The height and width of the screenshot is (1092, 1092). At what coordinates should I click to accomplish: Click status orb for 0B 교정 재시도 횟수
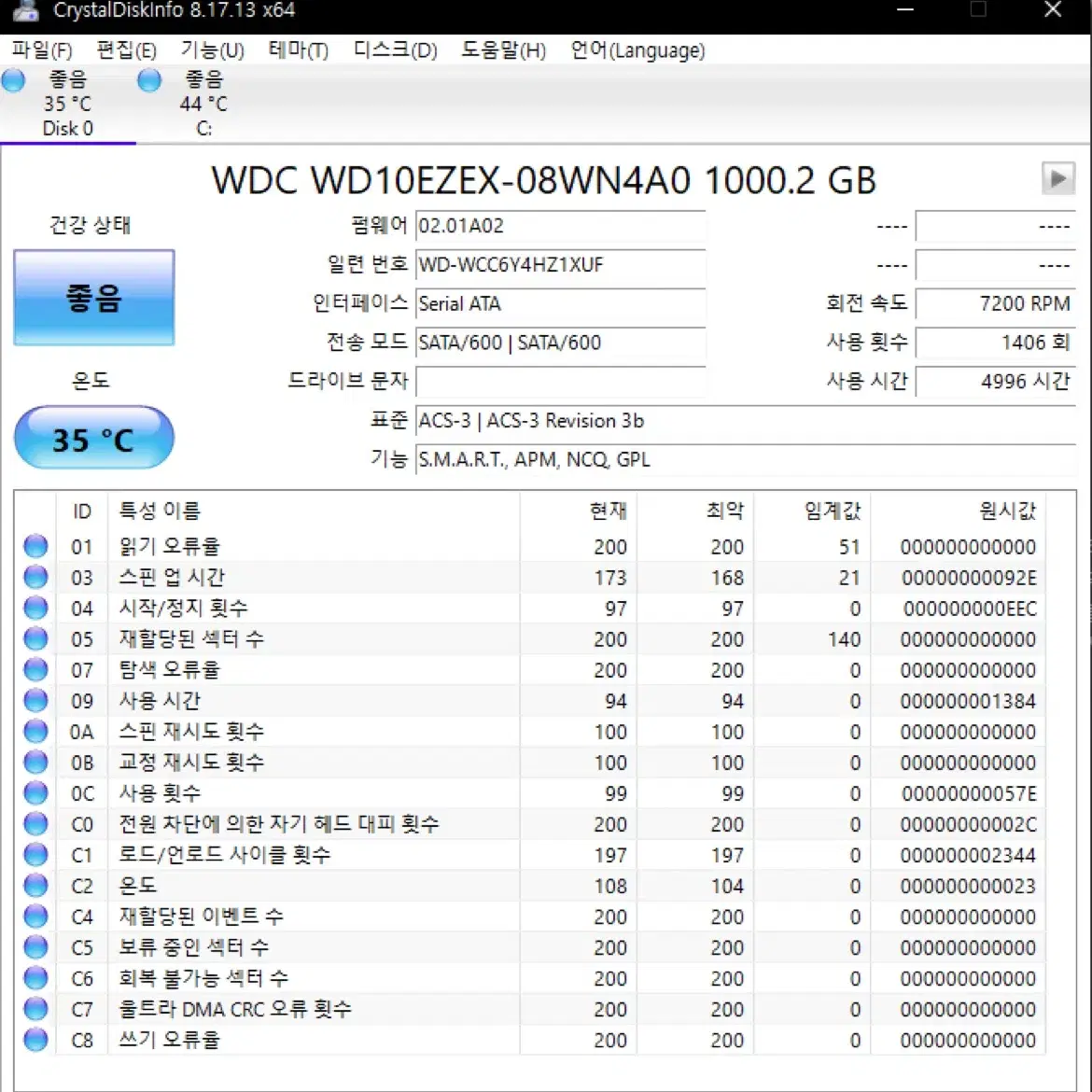pyautogui.click(x=35, y=762)
